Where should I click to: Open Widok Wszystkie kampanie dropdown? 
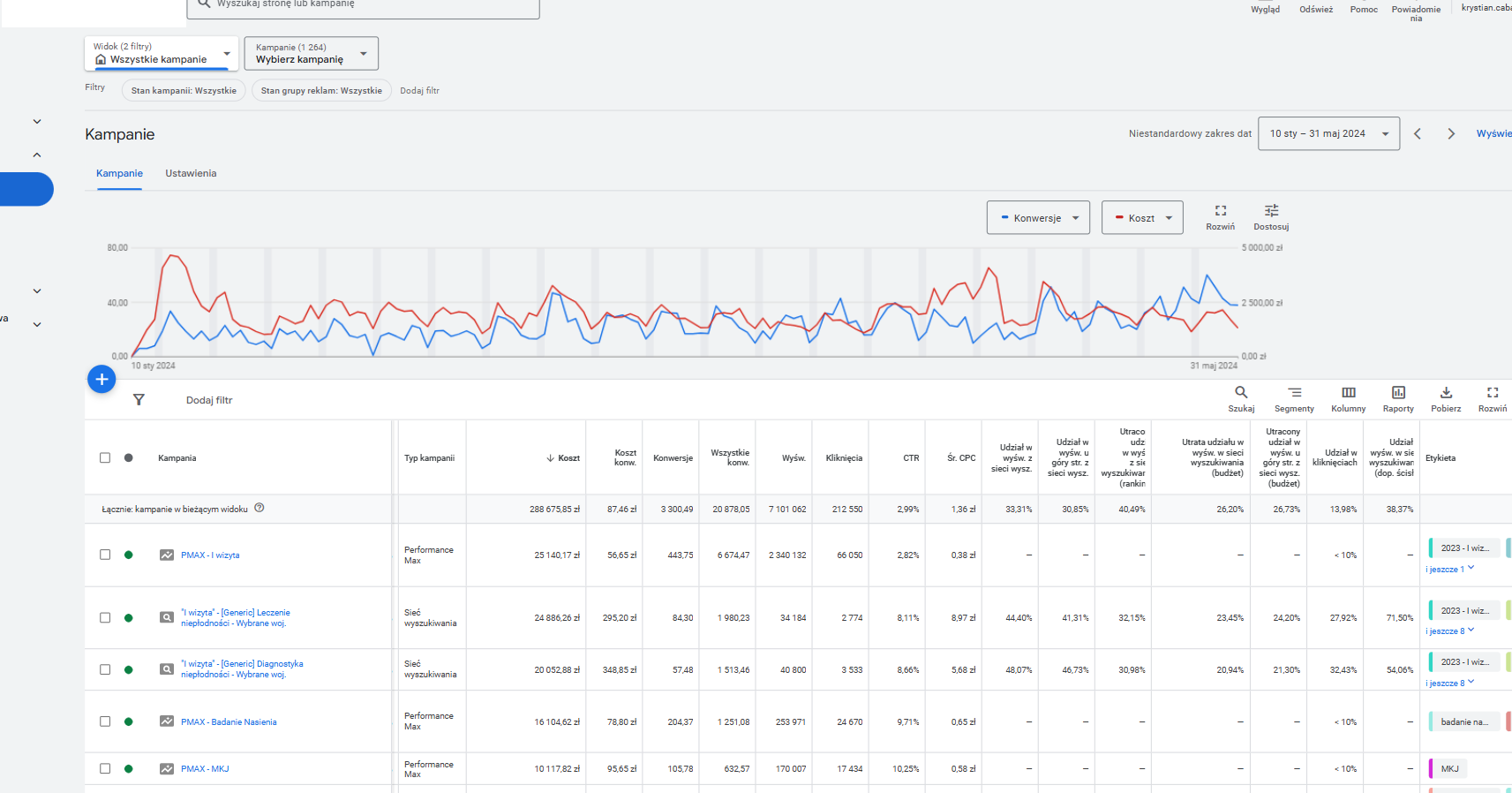[162, 53]
